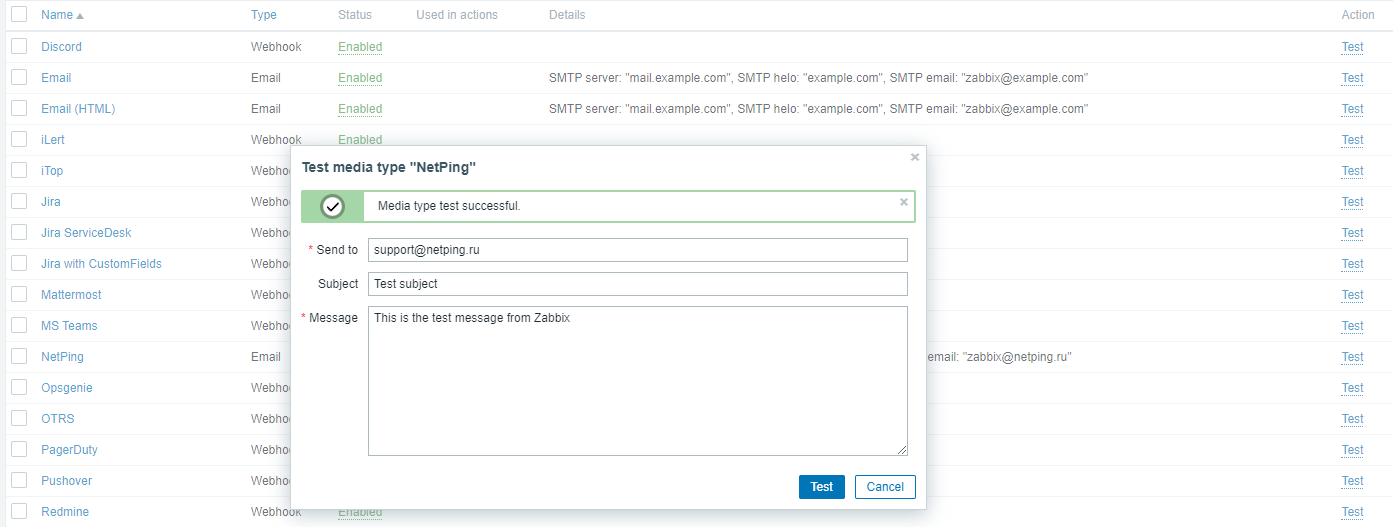Click the Test button in dialog
The height and width of the screenshot is (527, 1393).
point(821,487)
